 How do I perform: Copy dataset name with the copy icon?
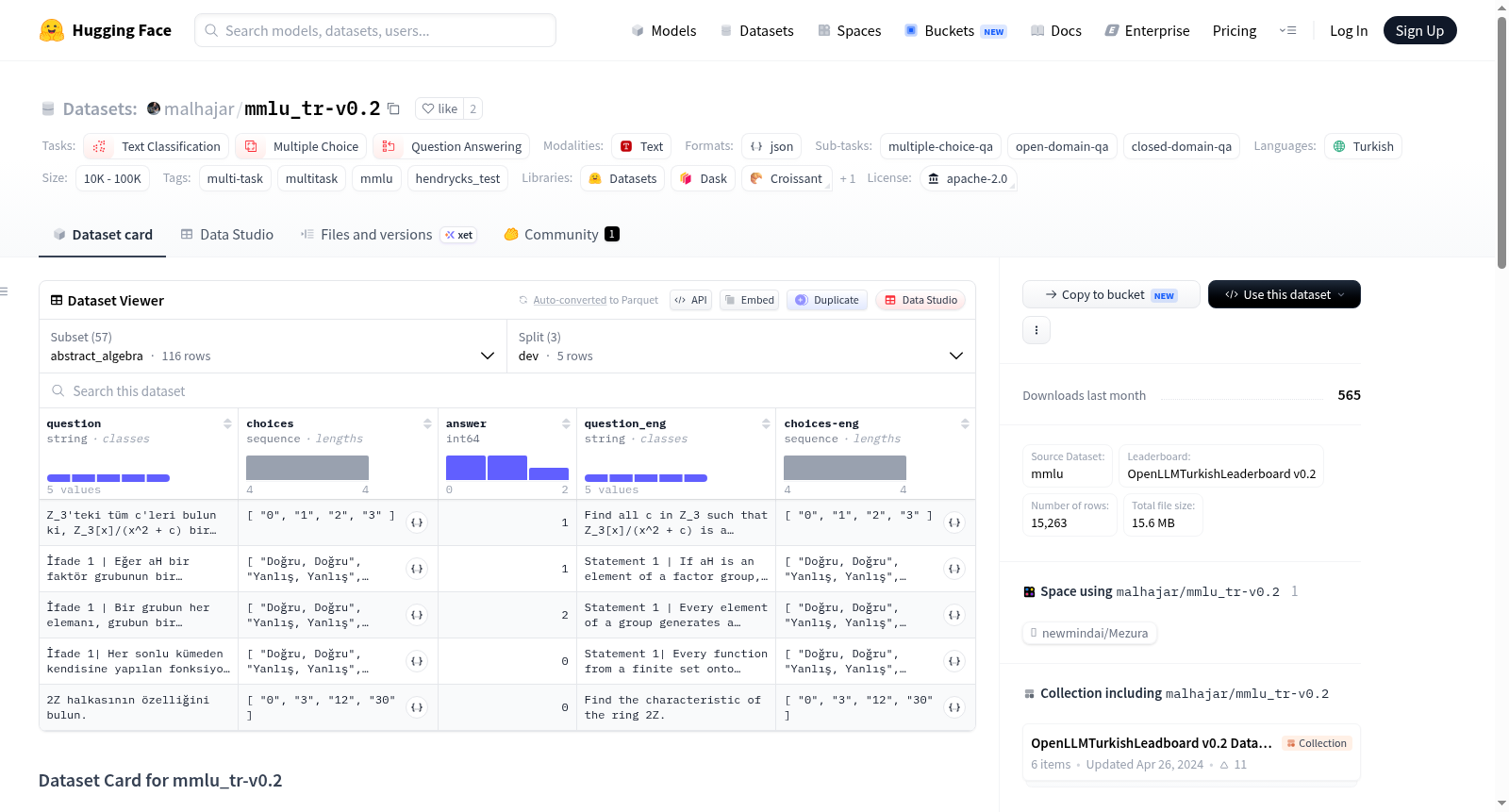click(x=394, y=108)
